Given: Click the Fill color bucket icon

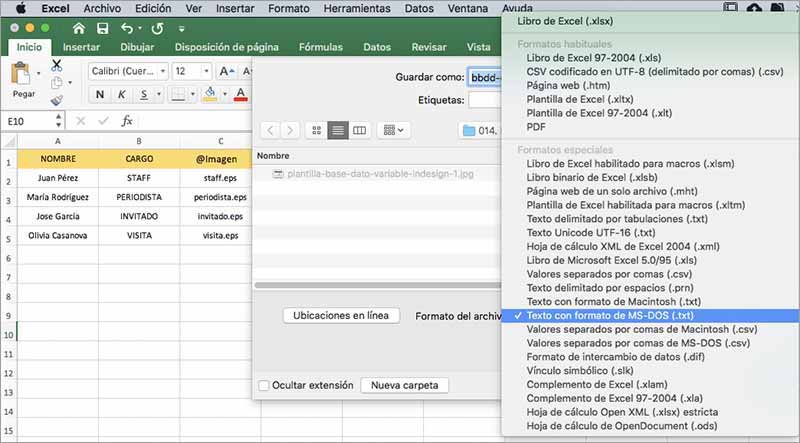Looking at the screenshot, I should (x=210, y=94).
